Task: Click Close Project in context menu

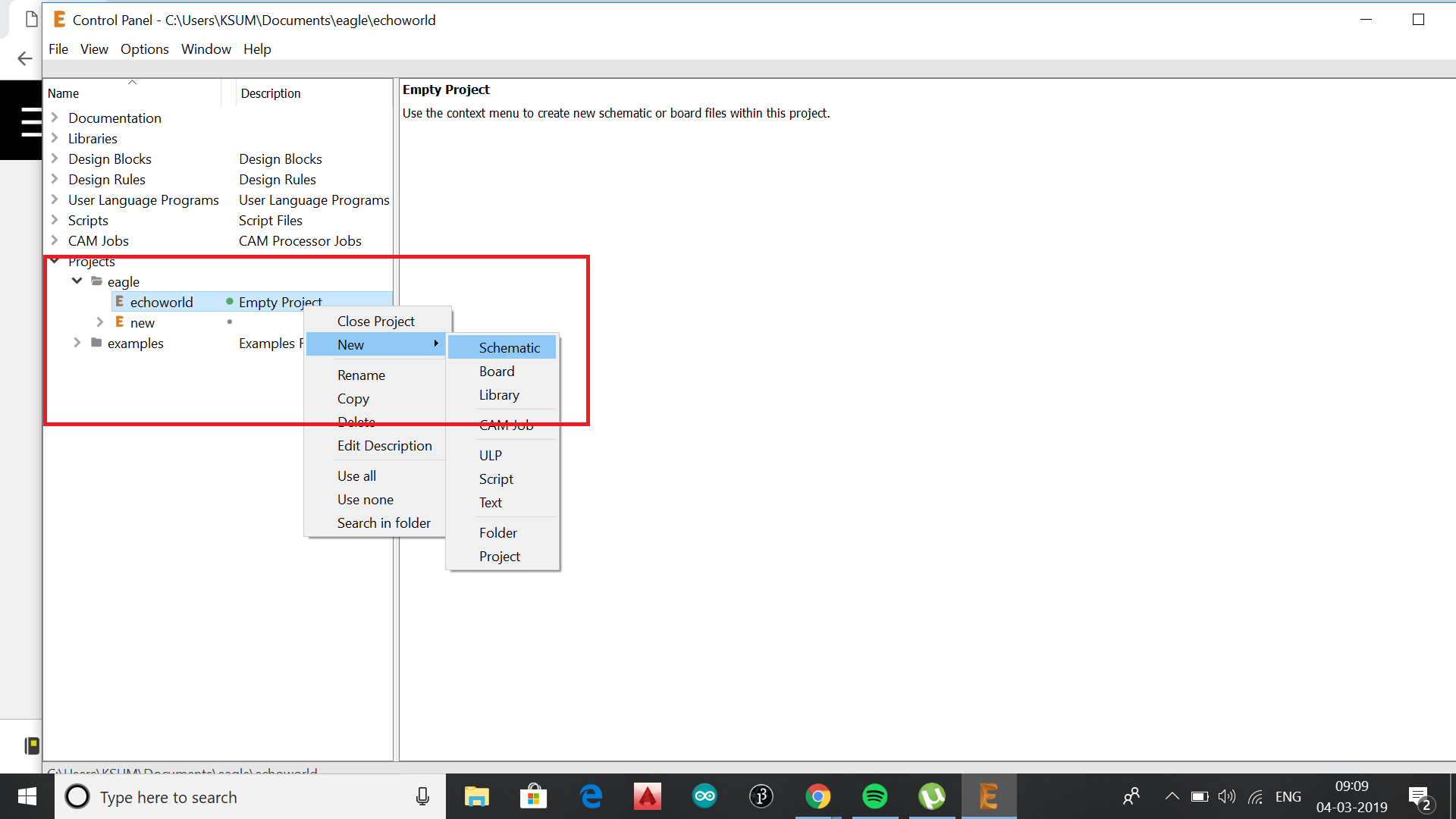Action: point(375,322)
